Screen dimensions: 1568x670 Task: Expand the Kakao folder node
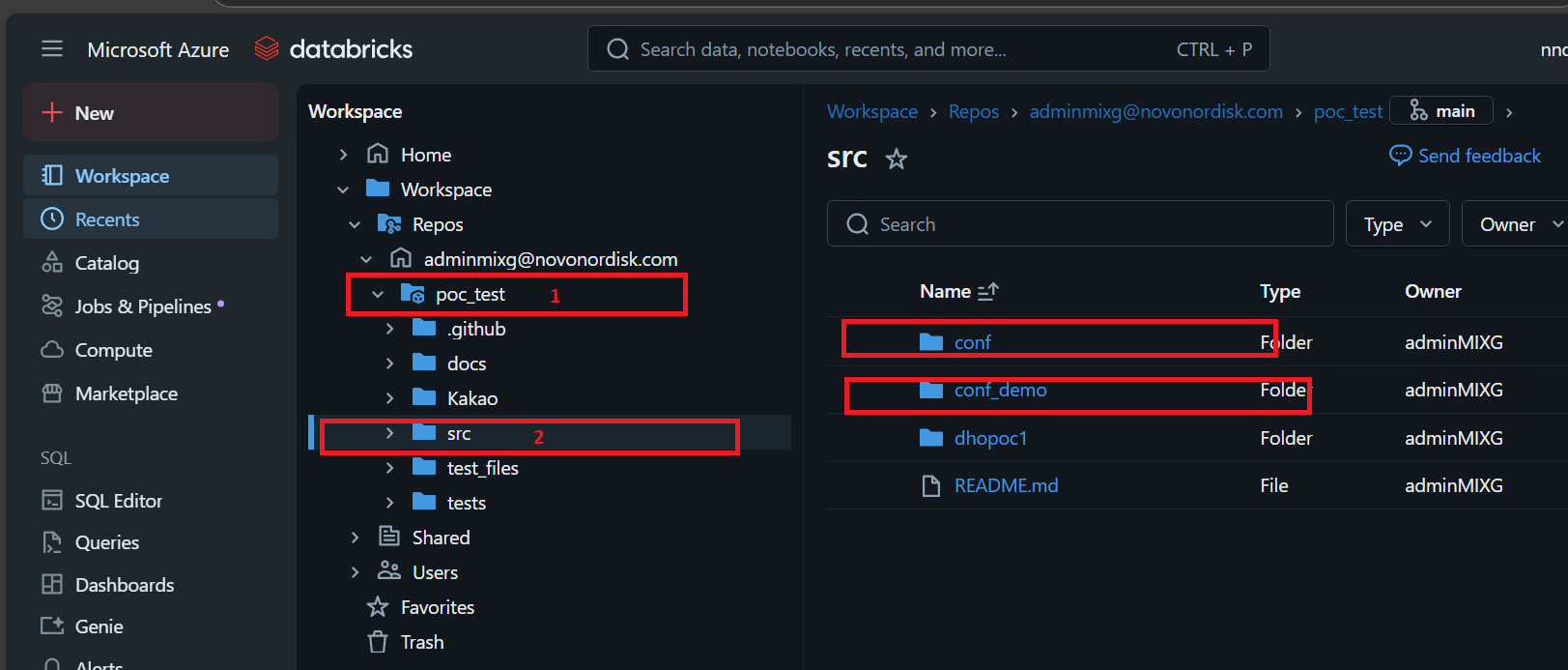[389, 398]
